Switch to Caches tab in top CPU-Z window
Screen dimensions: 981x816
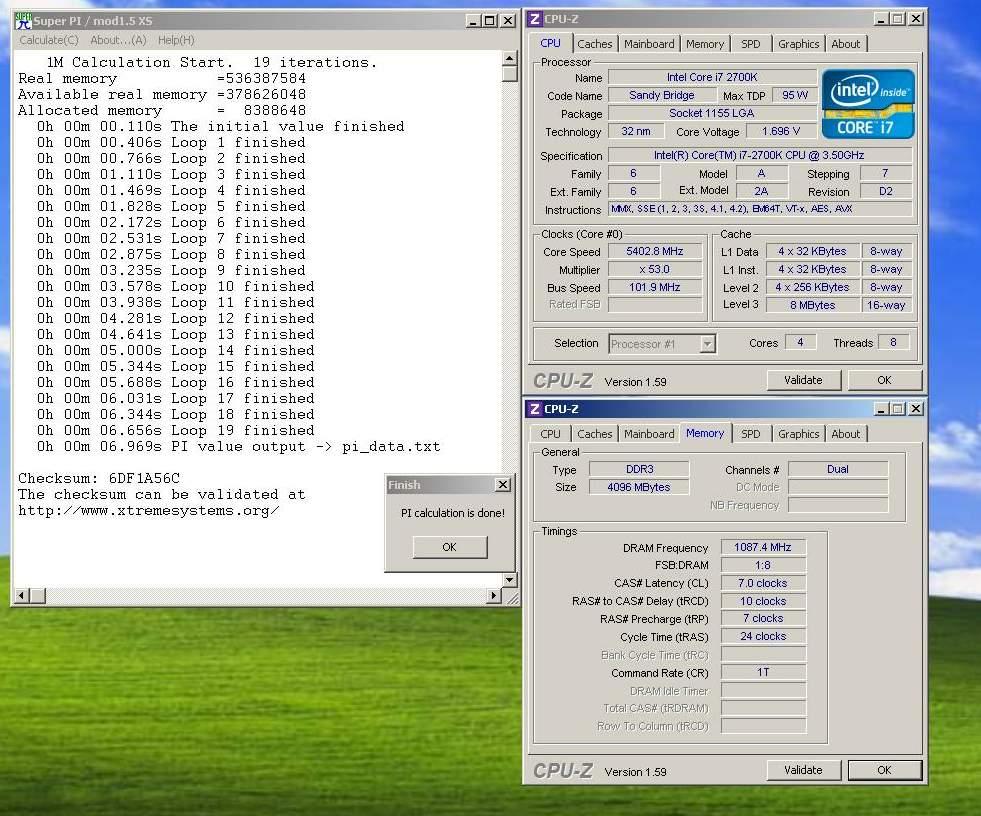point(594,44)
